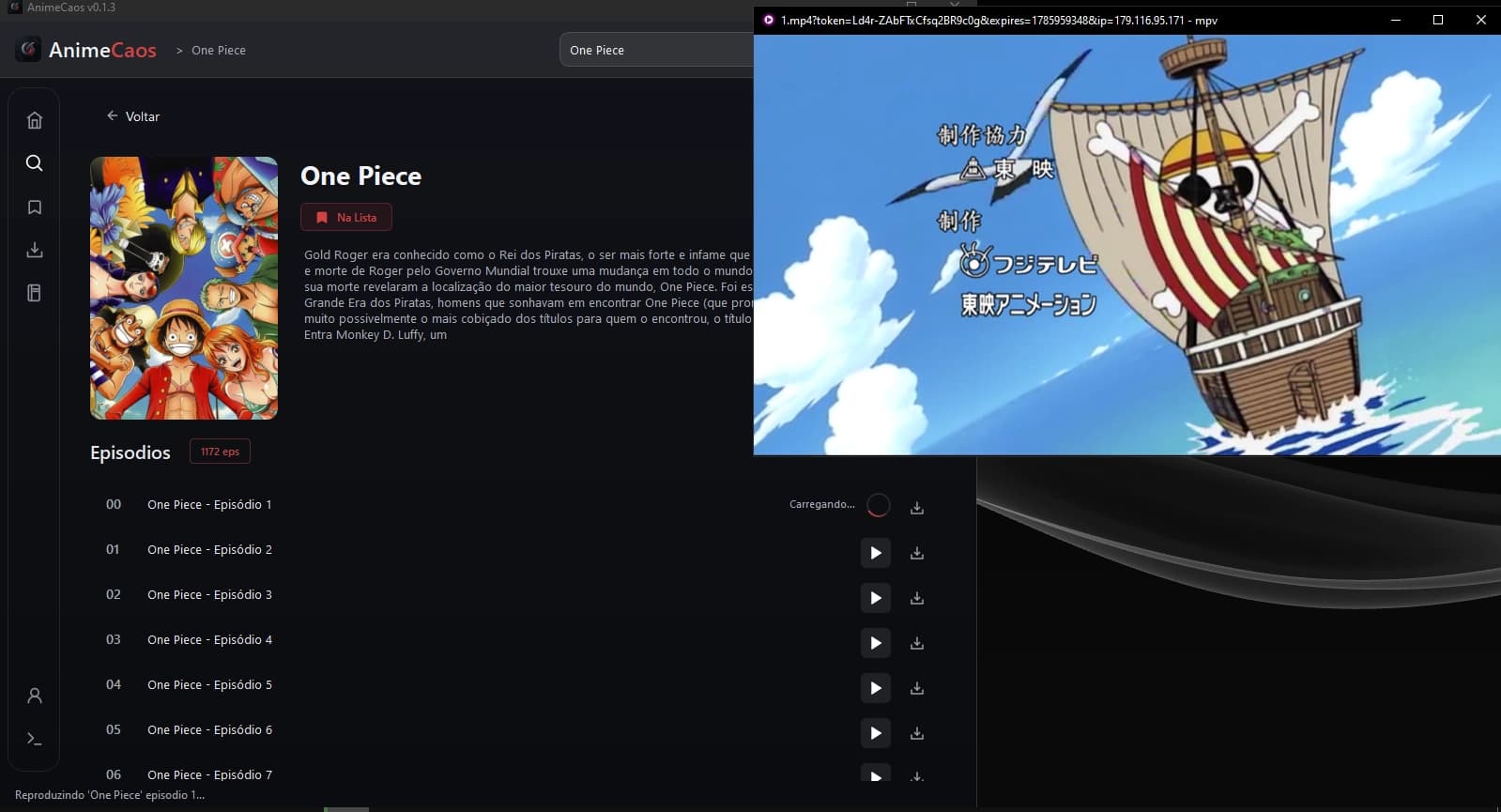The height and width of the screenshot is (812, 1501).
Task: Download One Piece - Episódio 6
Action: coord(917,733)
